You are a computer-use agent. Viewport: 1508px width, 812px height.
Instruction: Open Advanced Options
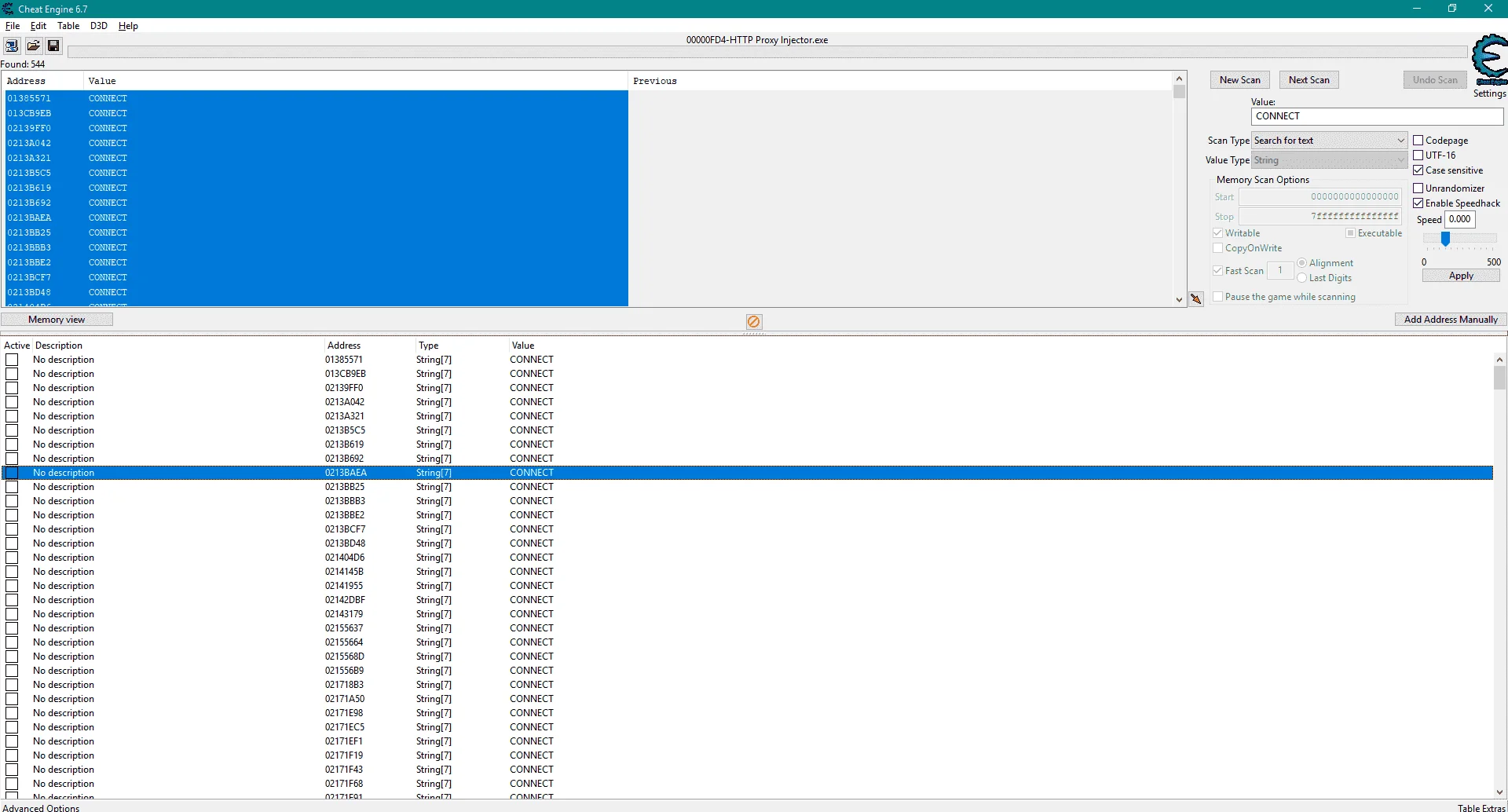[42, 807]
